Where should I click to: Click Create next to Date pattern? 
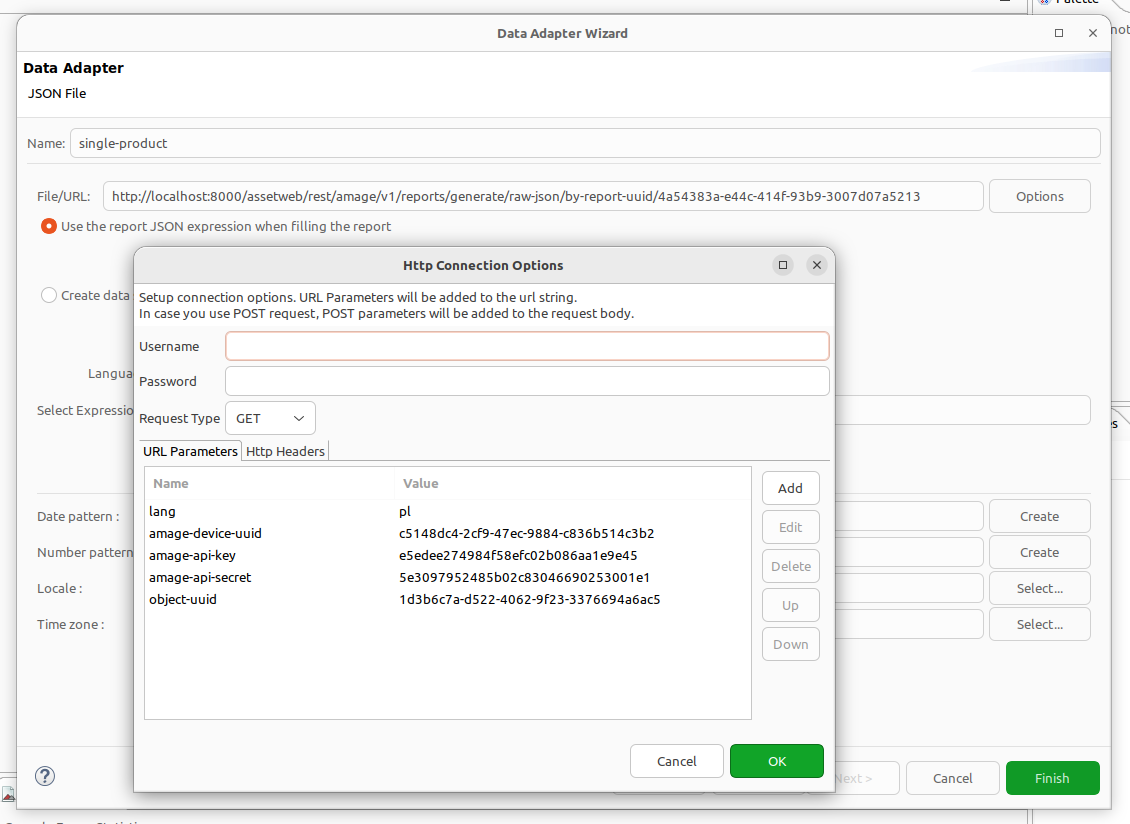[1039, 516]
